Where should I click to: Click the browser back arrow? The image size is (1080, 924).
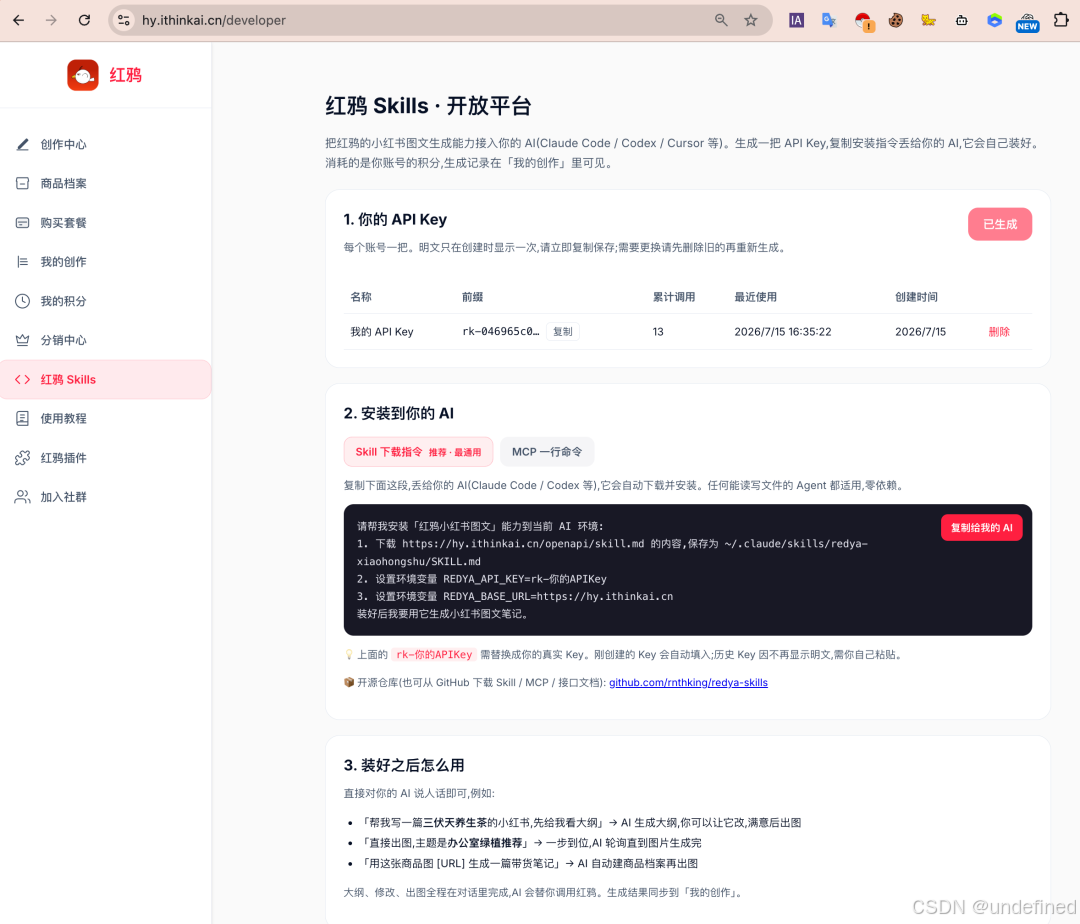[x=19, y=20]
